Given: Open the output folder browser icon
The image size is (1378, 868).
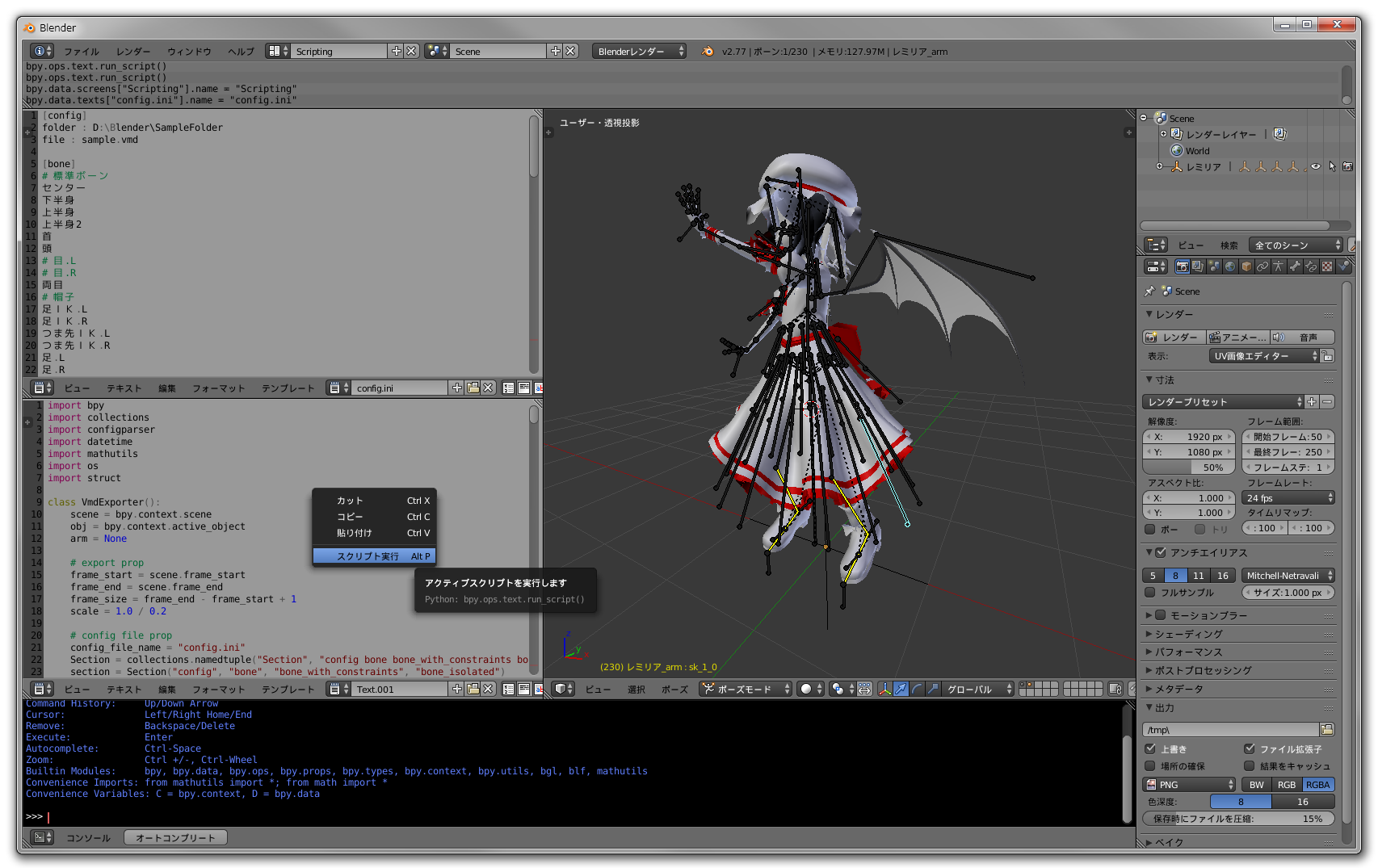Looking at the screenshot, I should pos(1327,730).
